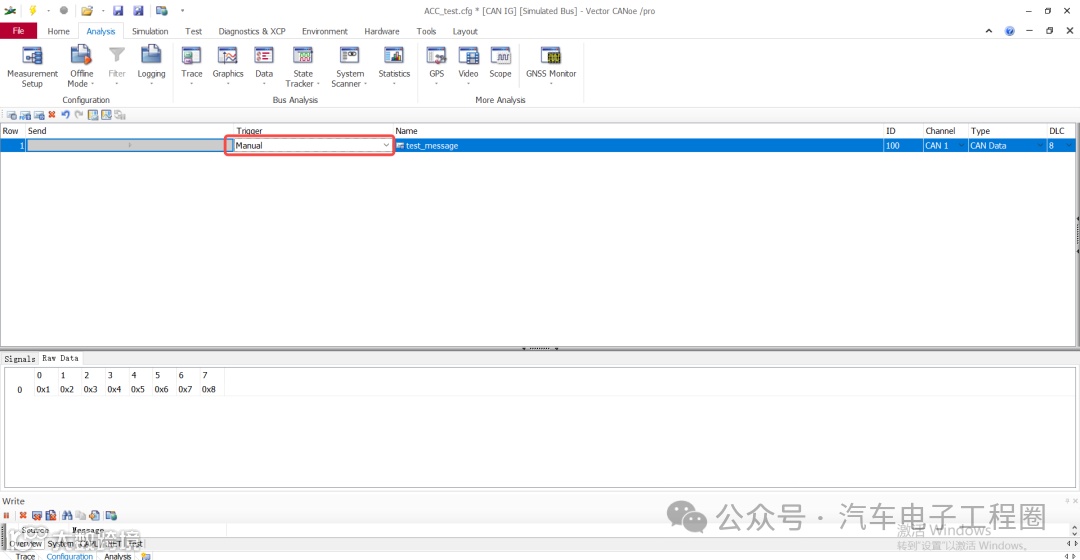Switch to the Home ribbon tab
1080x560 pixels.
click(x=59, y=31)
